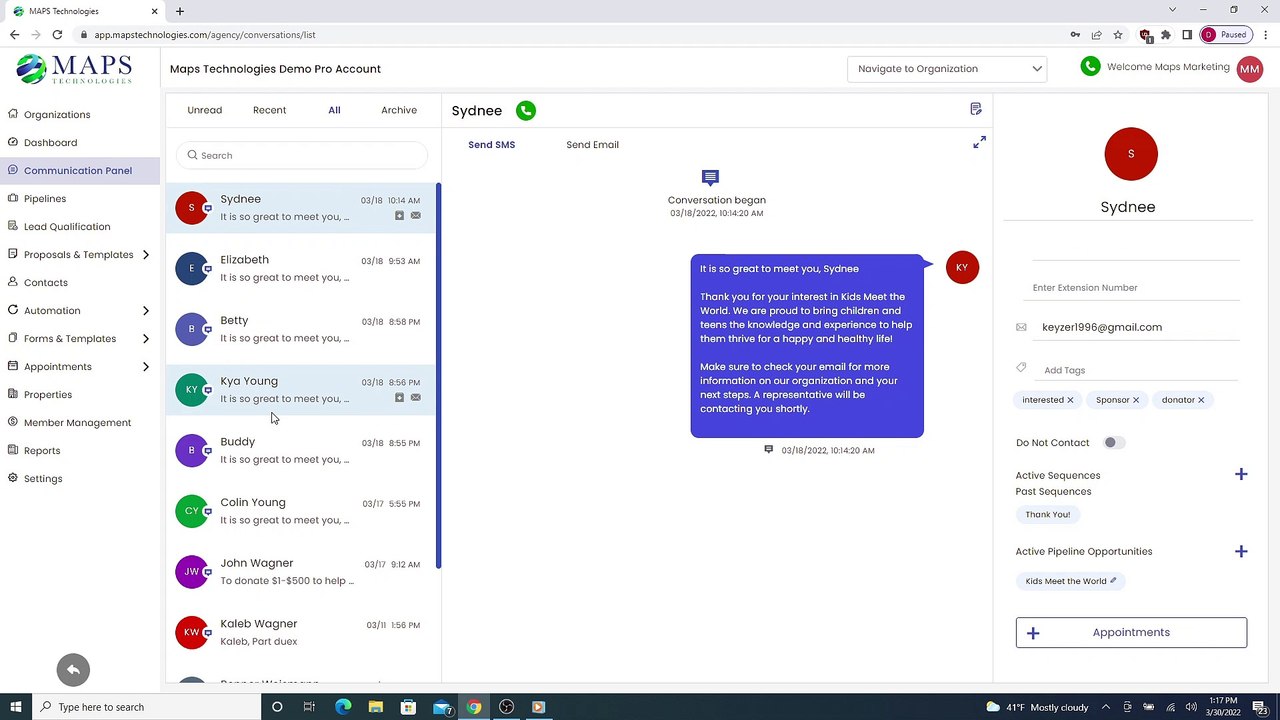Call Sydnee with the green phone icon

click(526, 111)
